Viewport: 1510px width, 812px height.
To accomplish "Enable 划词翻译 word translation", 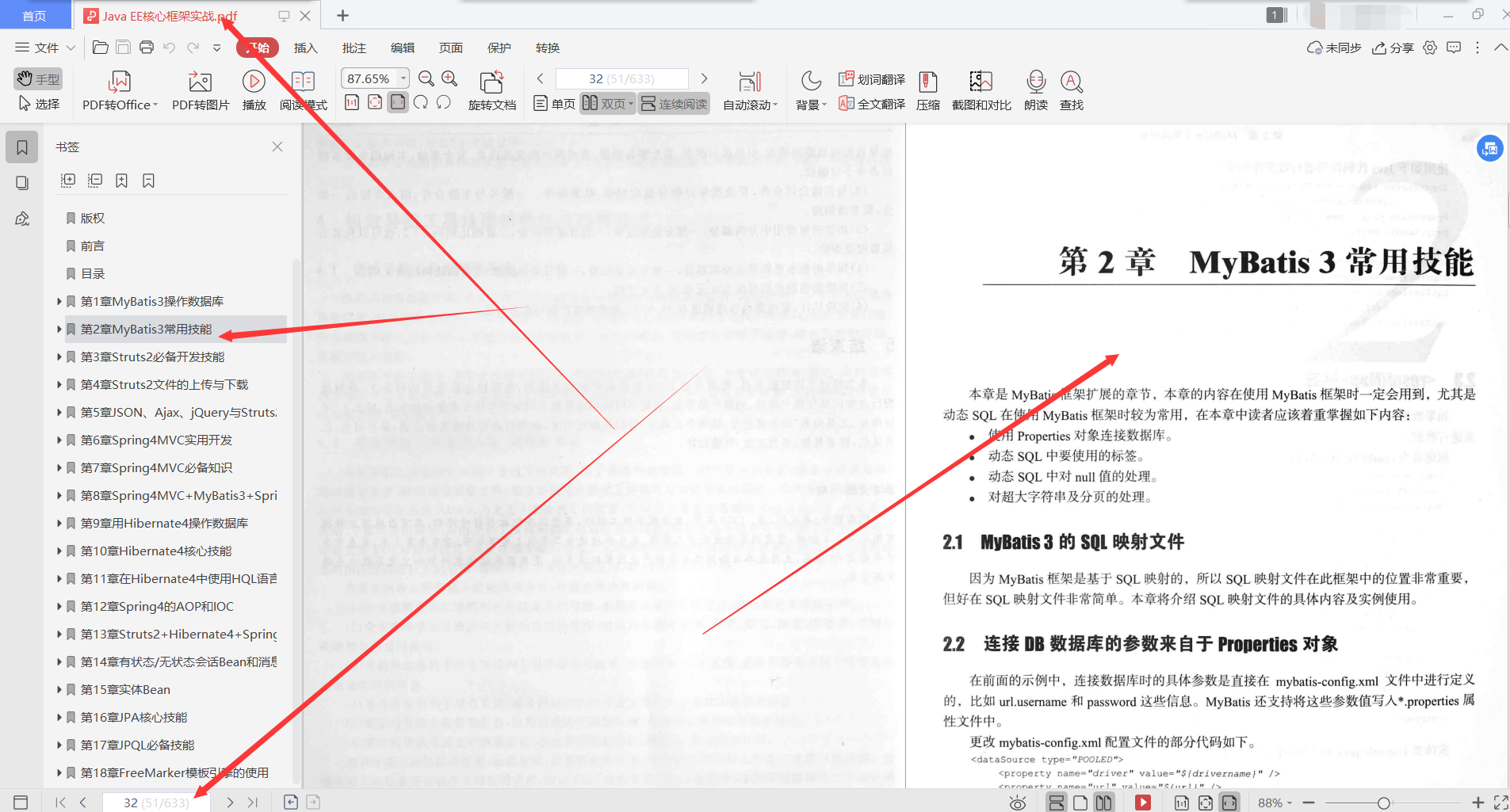I will [872, 79].
